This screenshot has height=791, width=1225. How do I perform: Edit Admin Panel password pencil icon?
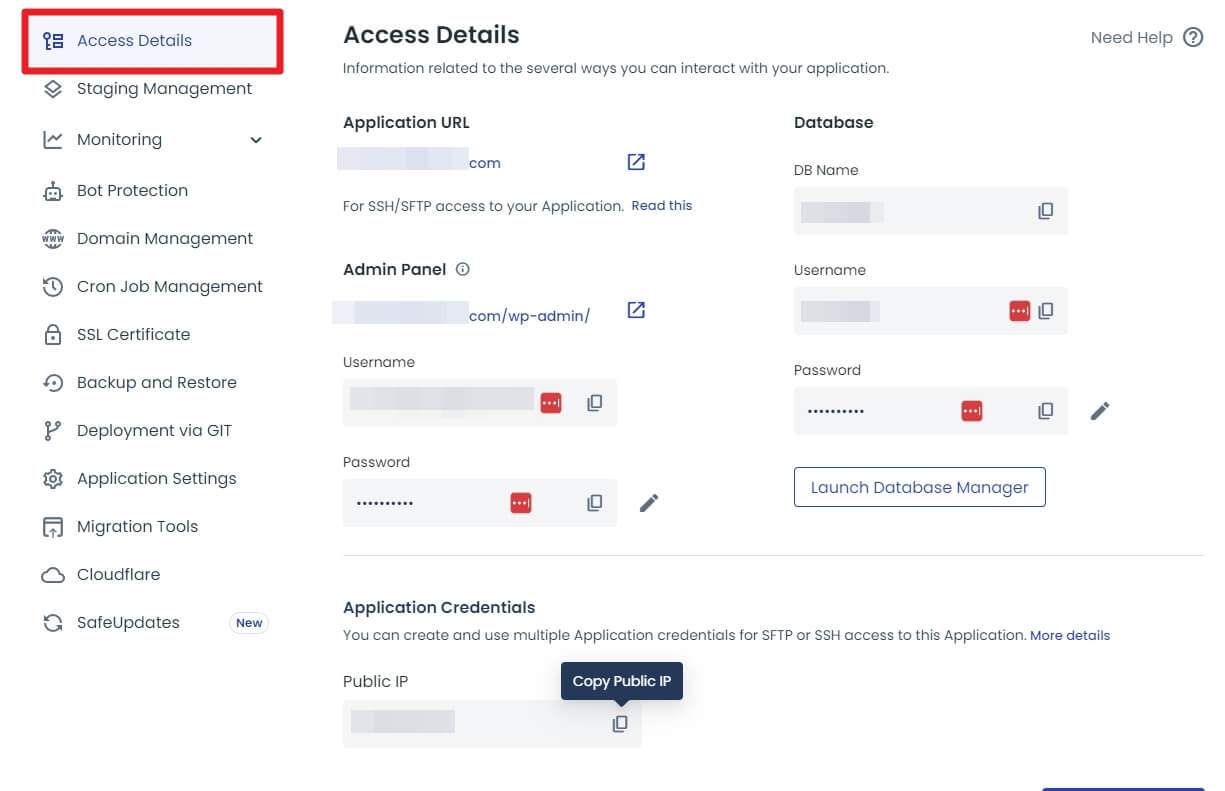649,502
